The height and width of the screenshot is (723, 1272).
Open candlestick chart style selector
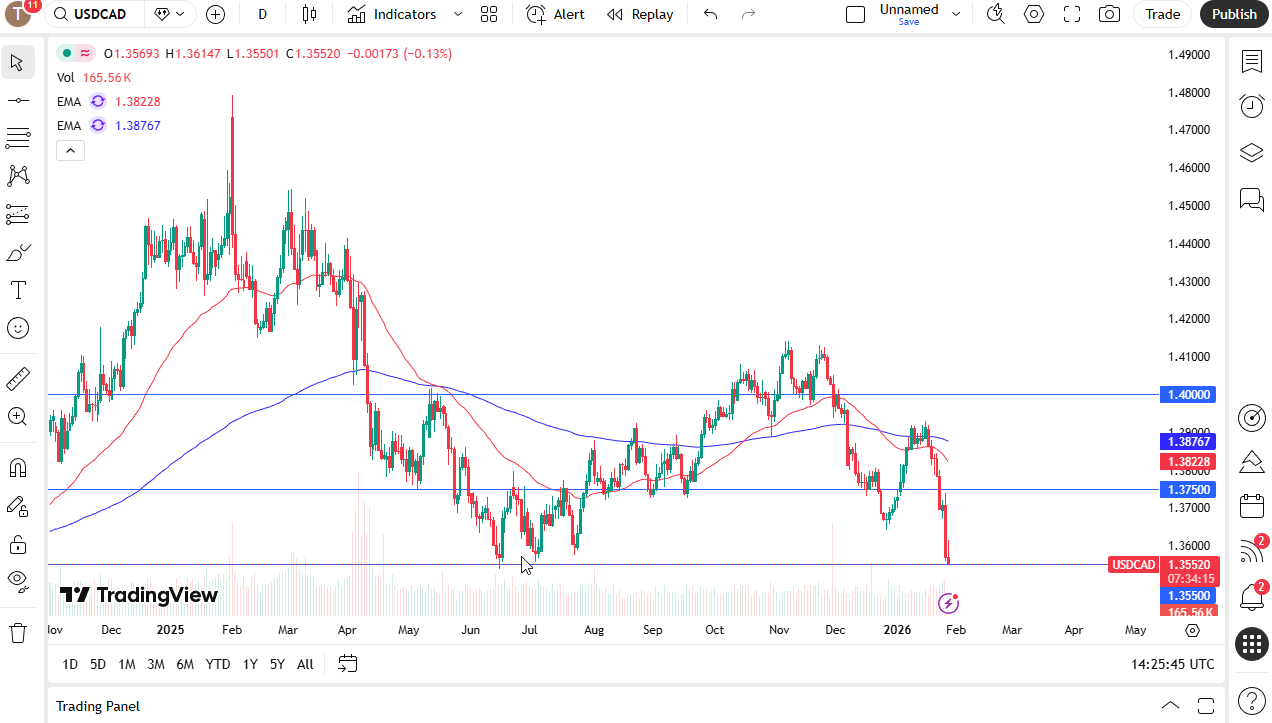click(x=308, y=14)
